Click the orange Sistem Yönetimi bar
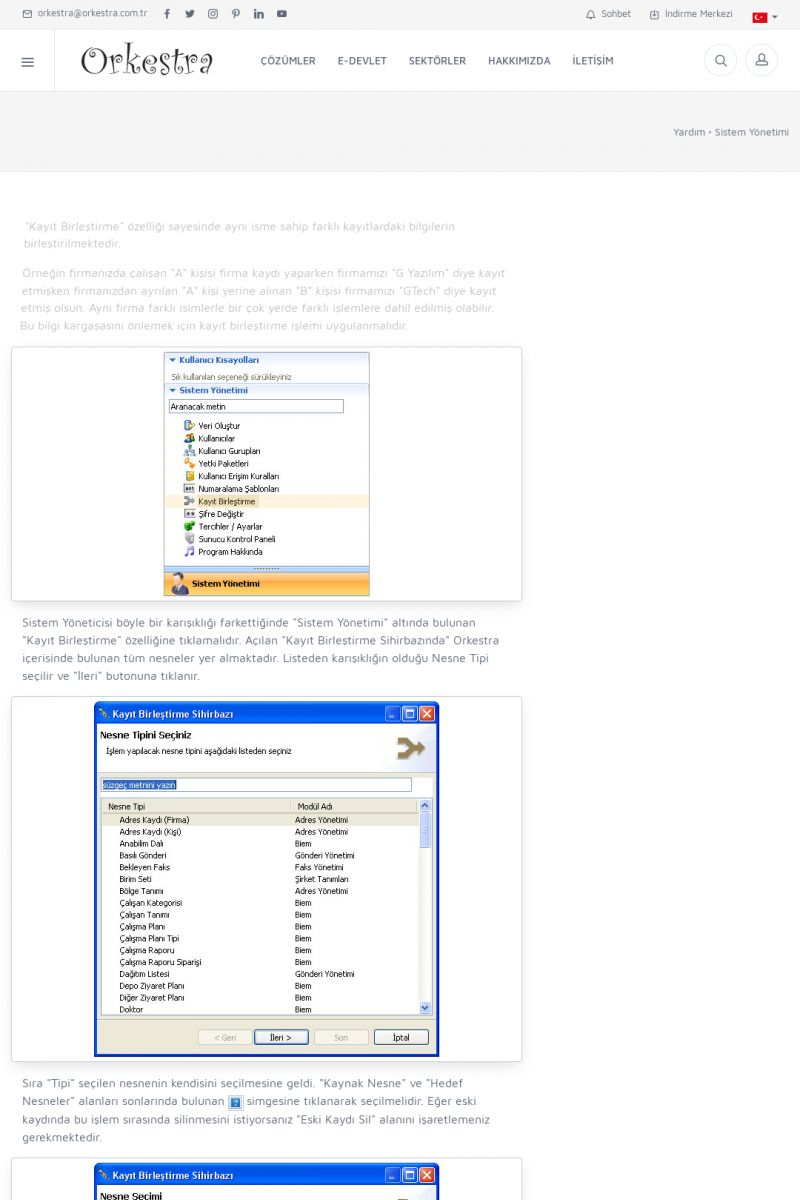This screenshot has height=1200, width=800. coord(267,584)
